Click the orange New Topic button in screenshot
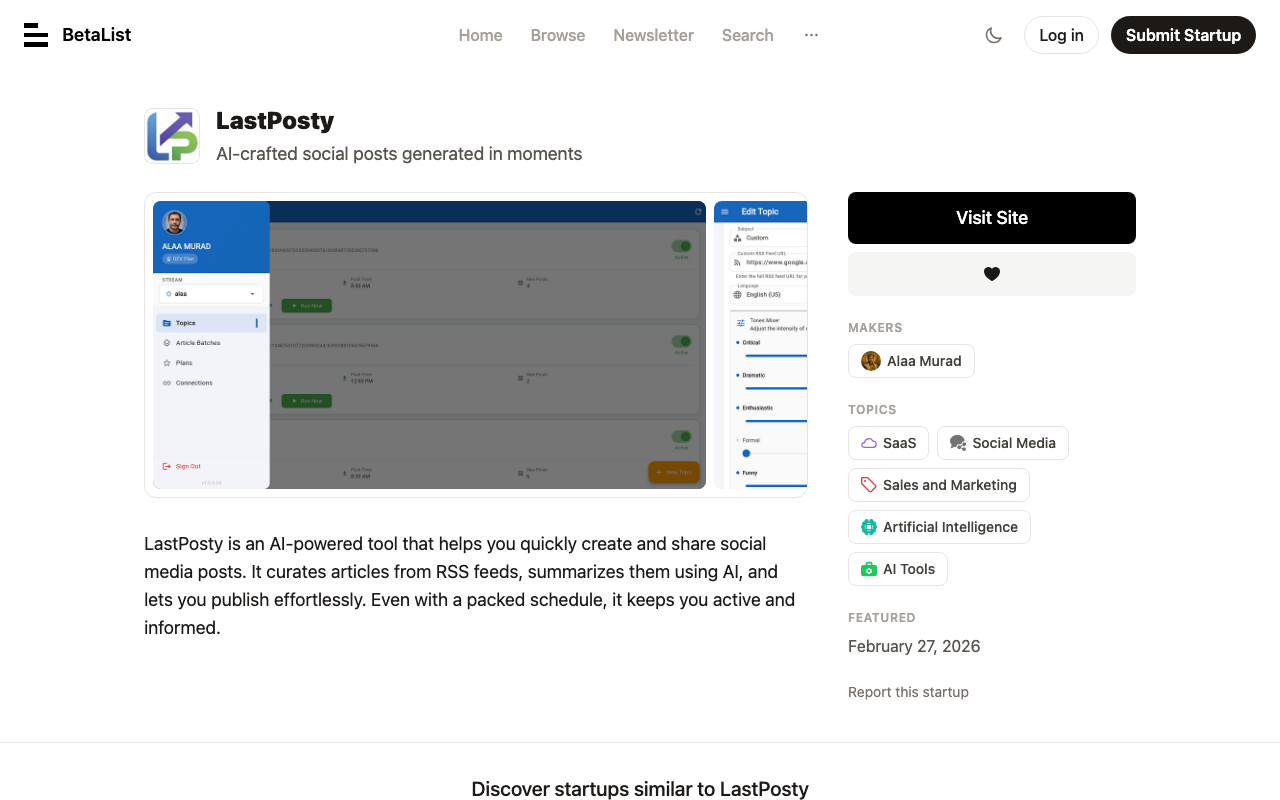1280x800 pixels. click(674, 472)
